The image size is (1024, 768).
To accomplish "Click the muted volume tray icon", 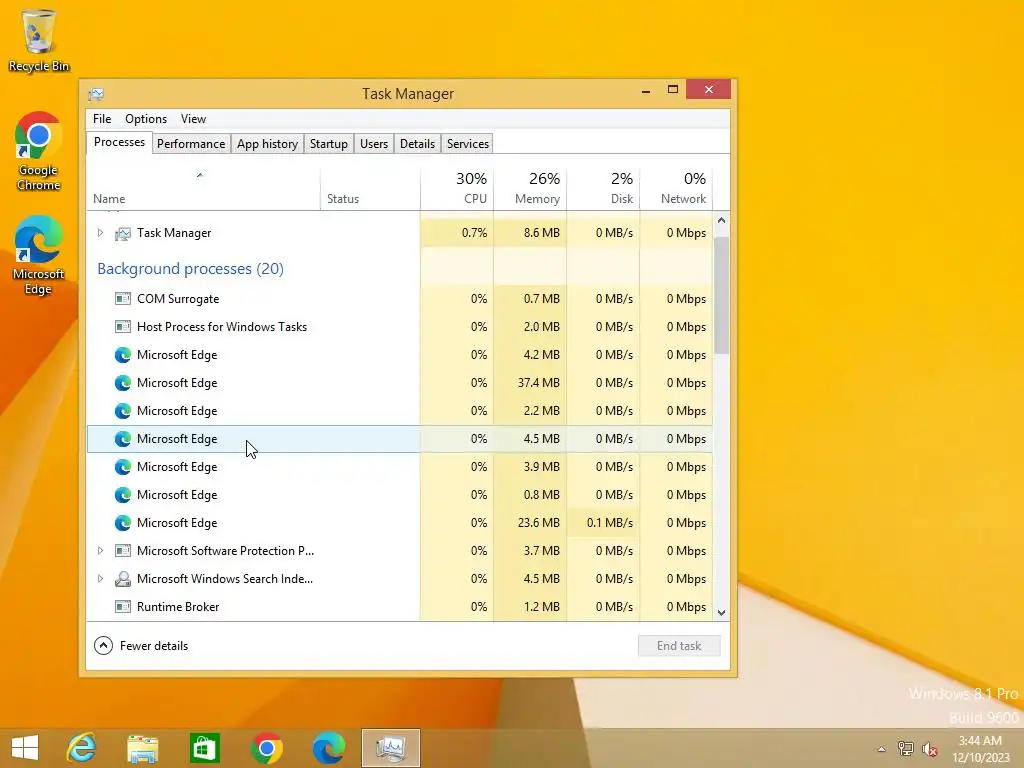I will click(930, 749).
